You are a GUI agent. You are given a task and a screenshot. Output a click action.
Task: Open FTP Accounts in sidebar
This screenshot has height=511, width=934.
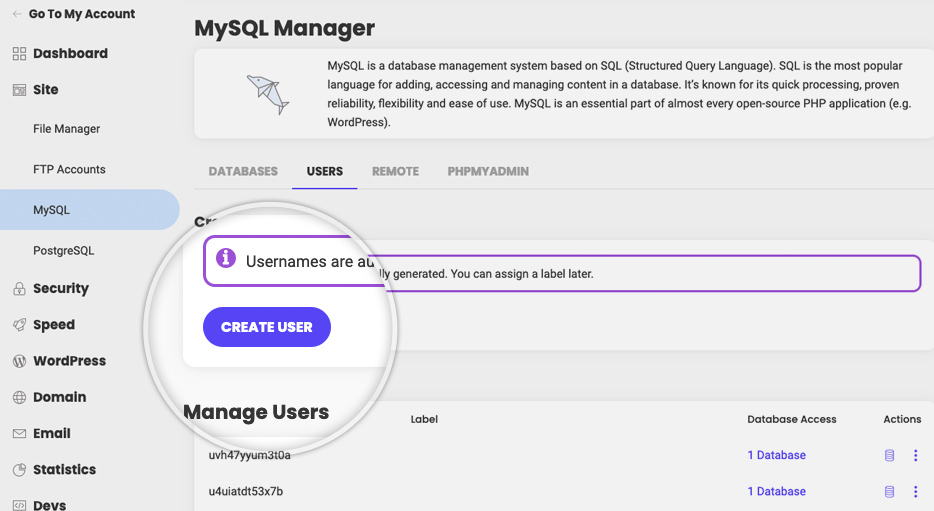point(69,169)
